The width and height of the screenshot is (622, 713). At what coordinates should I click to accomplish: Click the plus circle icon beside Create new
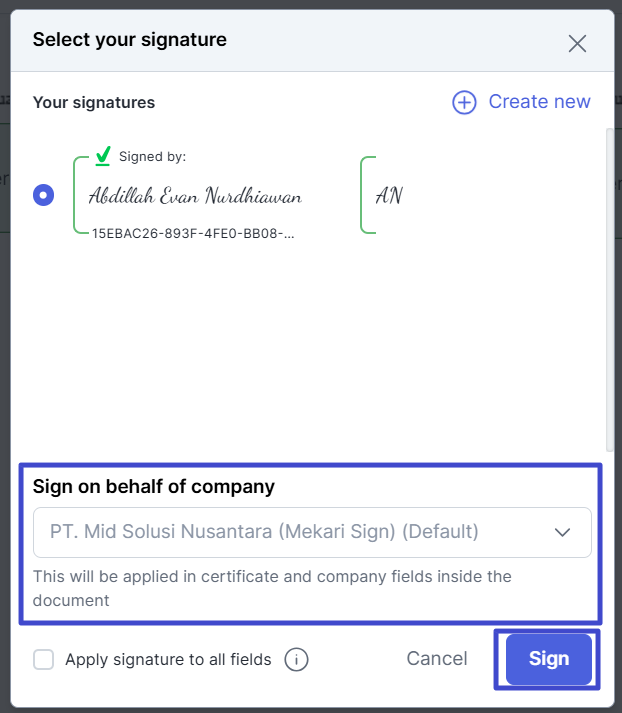click(x=464, y=102)
